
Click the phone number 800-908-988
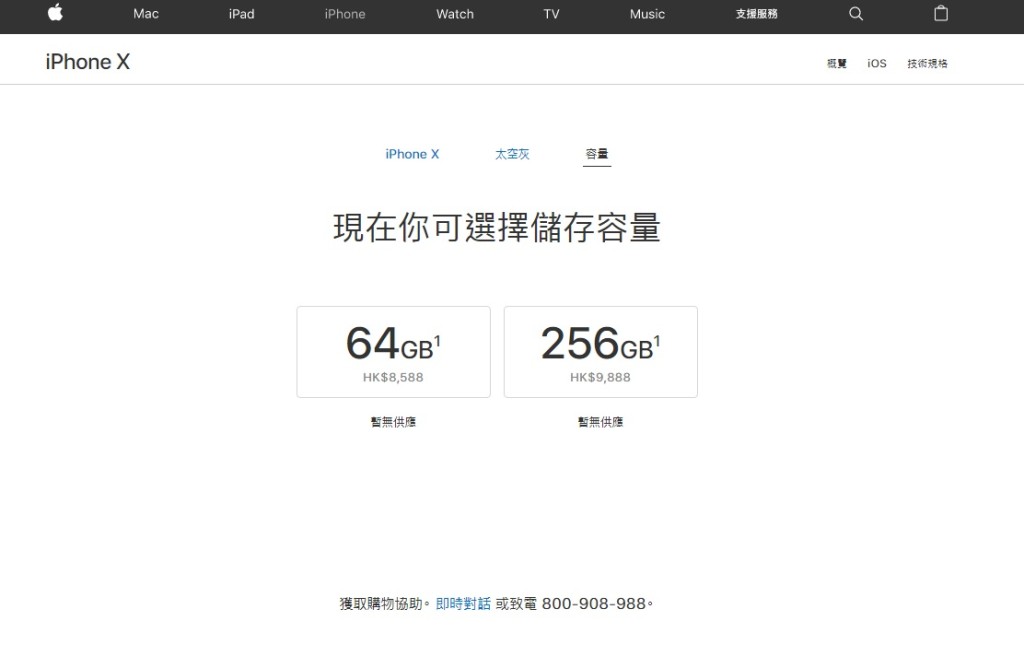(593, 604)
